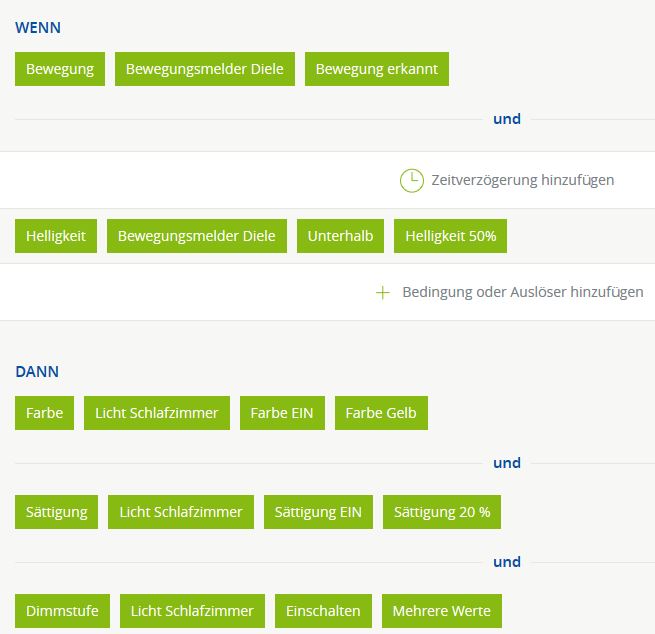The width and height of the screenshot is (655, 634).
Task: Select the Sättigung action tag
Action: point(57,512)
